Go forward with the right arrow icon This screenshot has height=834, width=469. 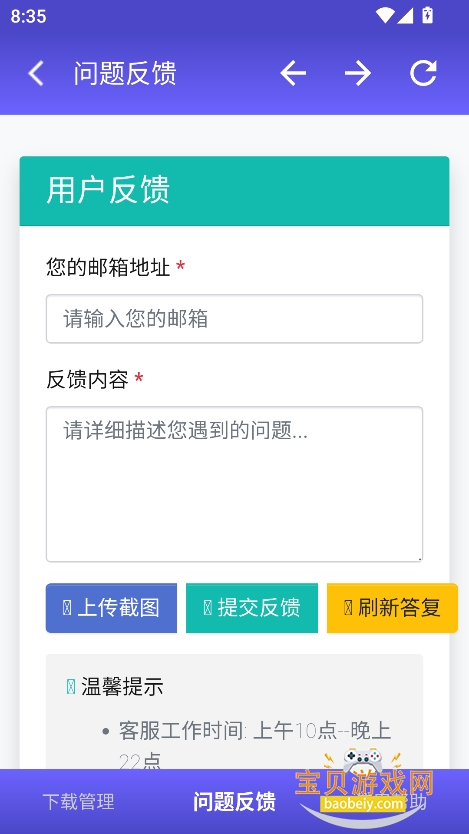pyautogui.click(x=358, y=73)
